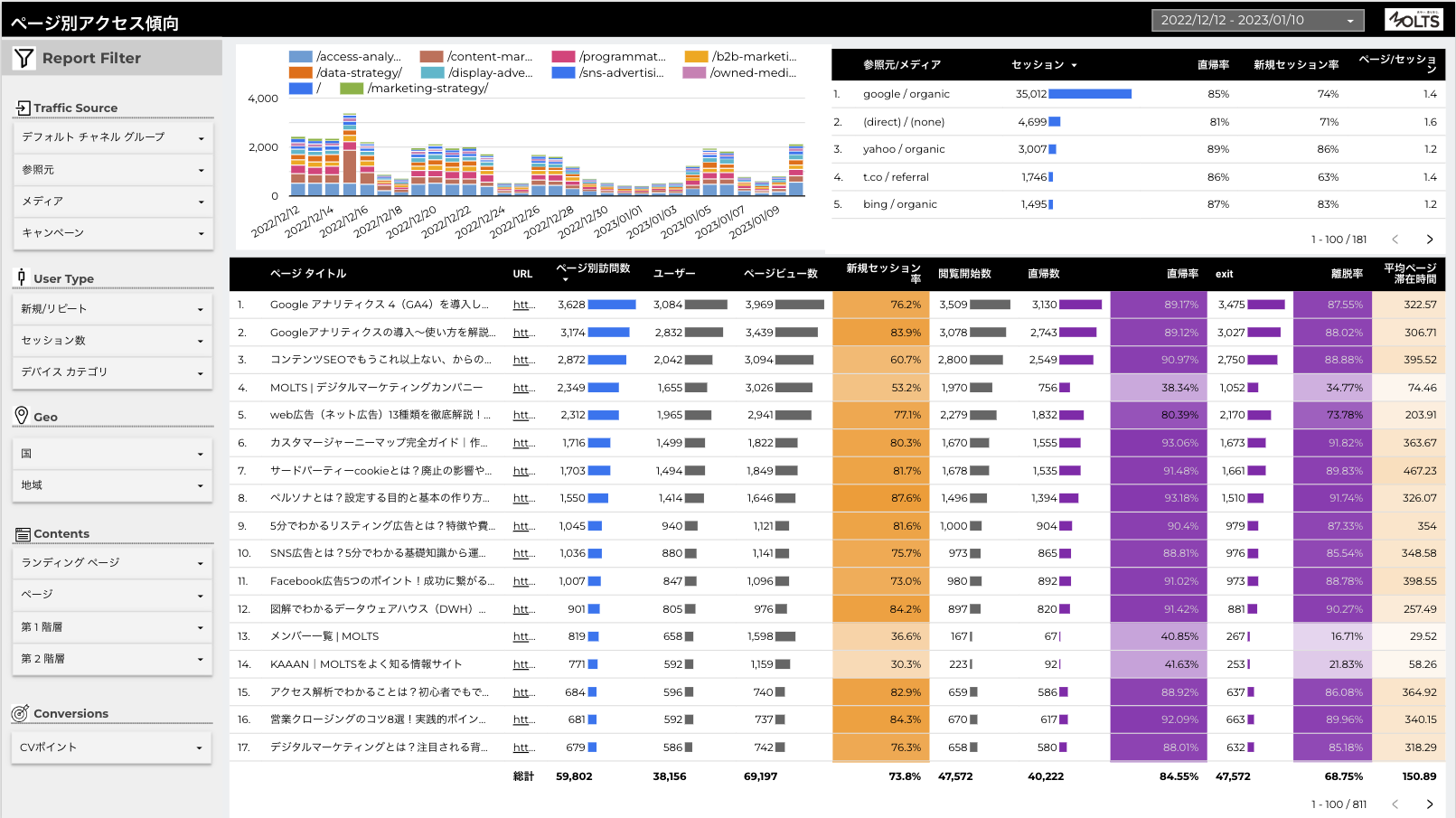Click the /programmat... legend color swatch
Viewport: 1456px width, 818px height.
(564, 56)
